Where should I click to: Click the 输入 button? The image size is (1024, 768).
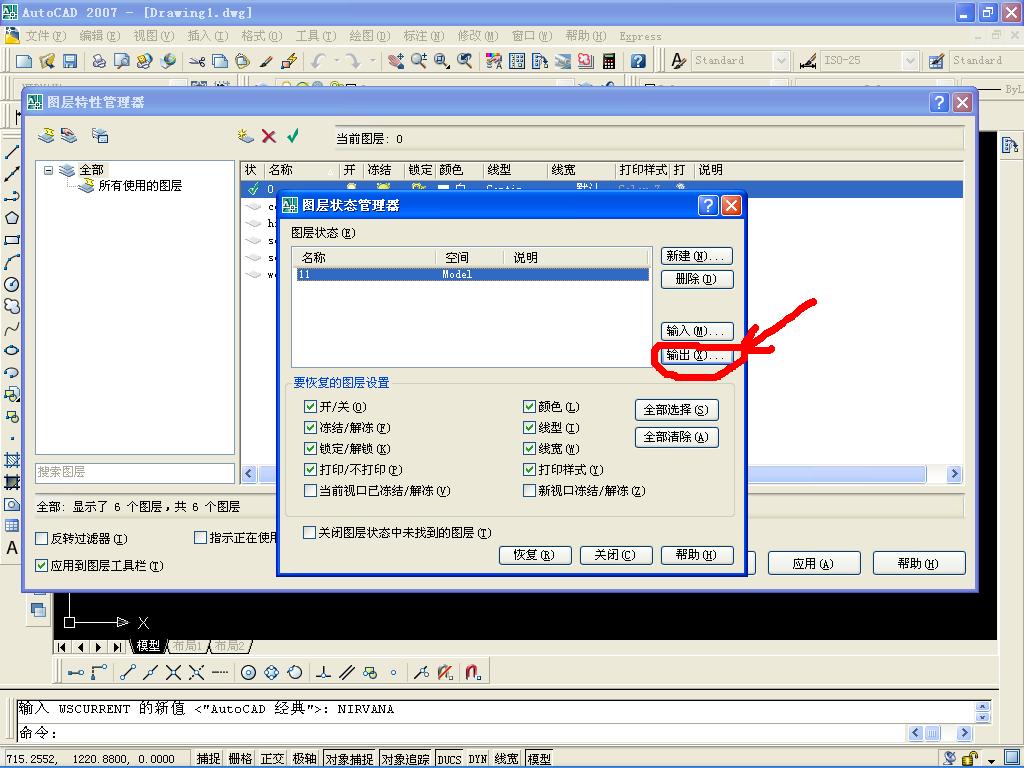coord(697,331)
